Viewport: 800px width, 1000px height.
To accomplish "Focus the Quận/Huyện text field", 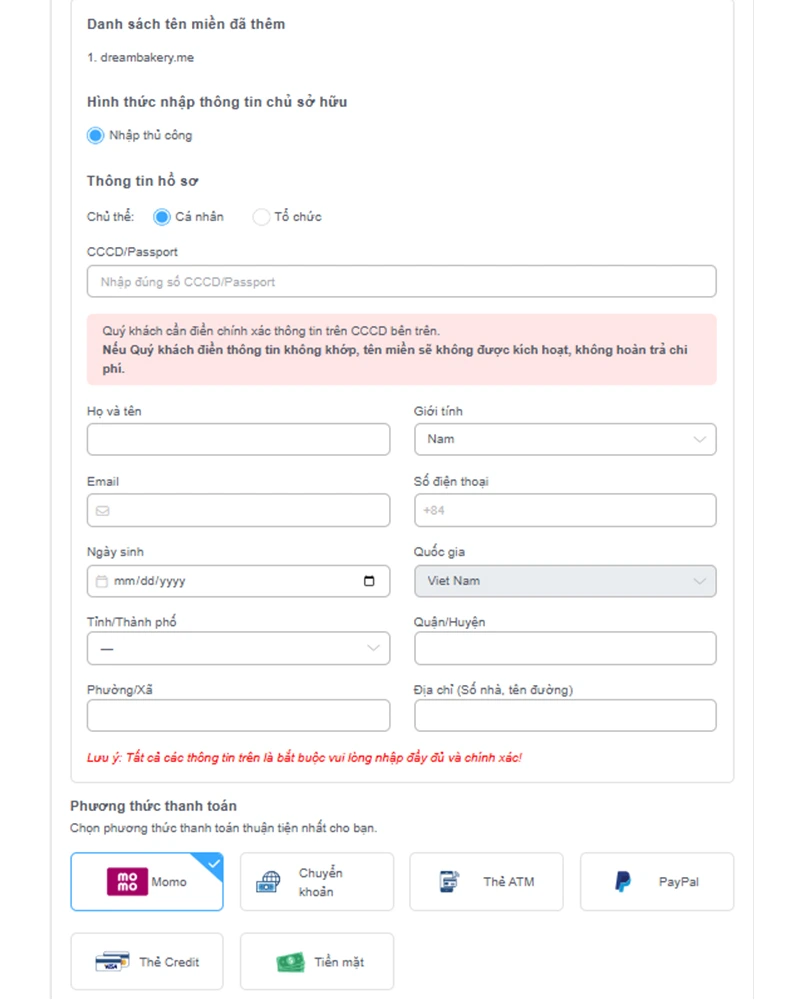I will [565, 649].
